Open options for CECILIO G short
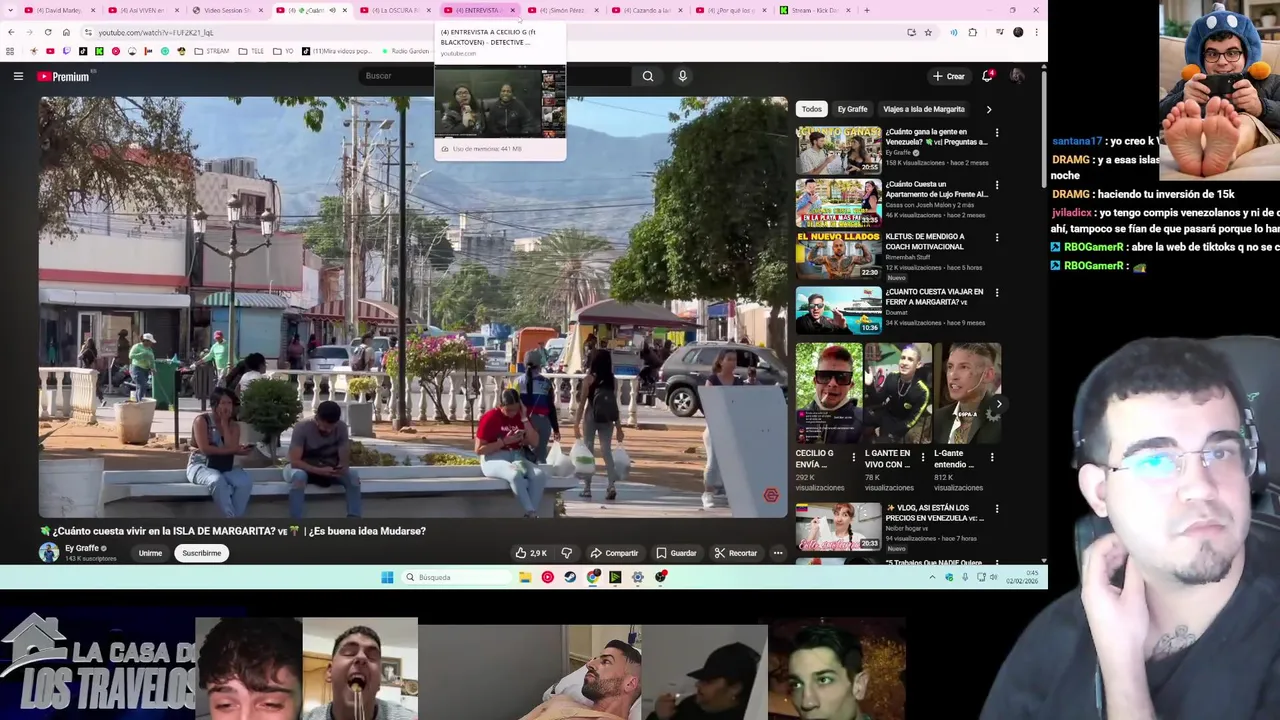The width and height of the screenshot is (1280, 720). click(853, 457)
